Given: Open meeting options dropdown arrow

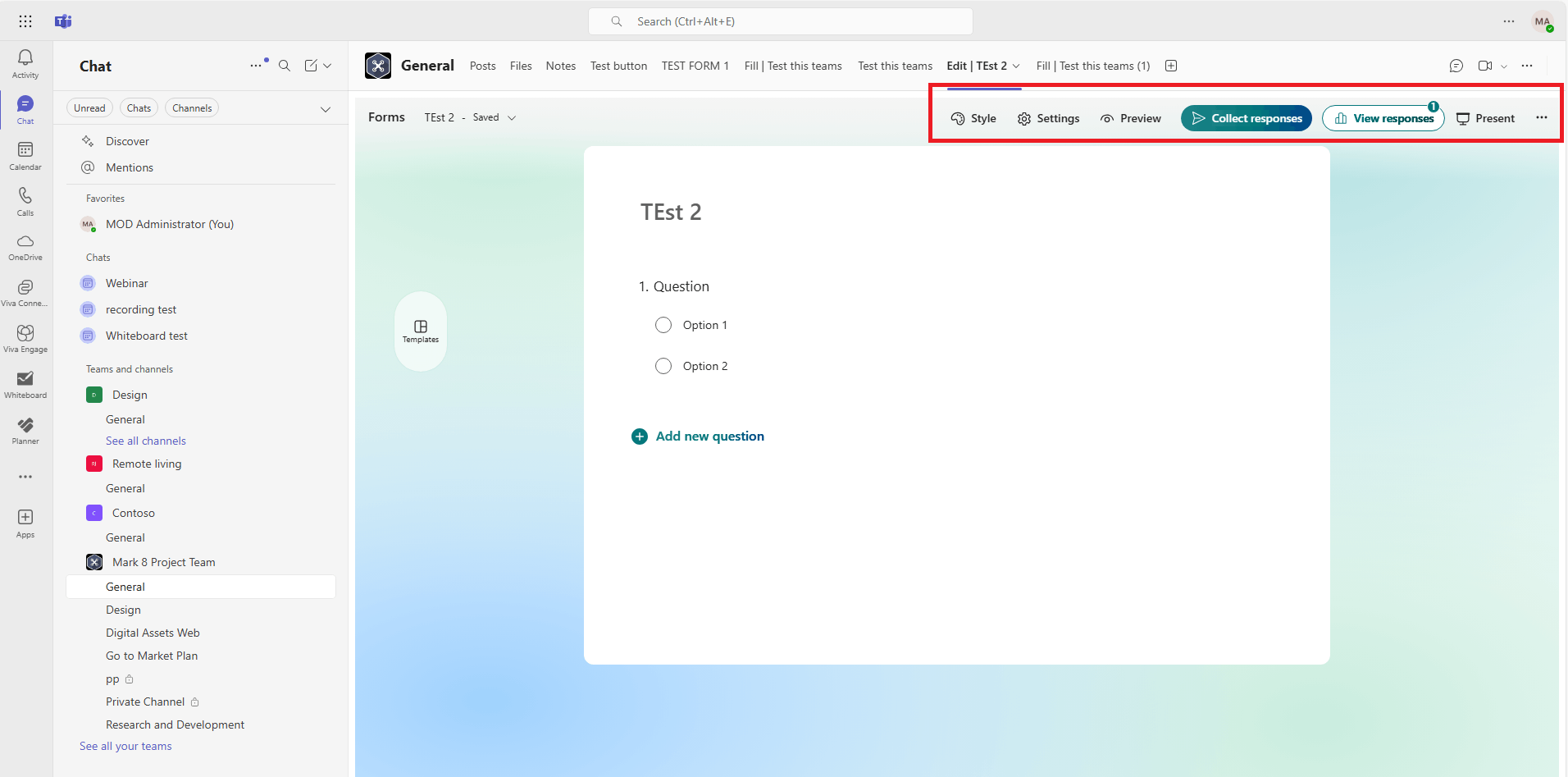Looking at the screenshot, I should pyautogui.click(x=1504, y=66).
